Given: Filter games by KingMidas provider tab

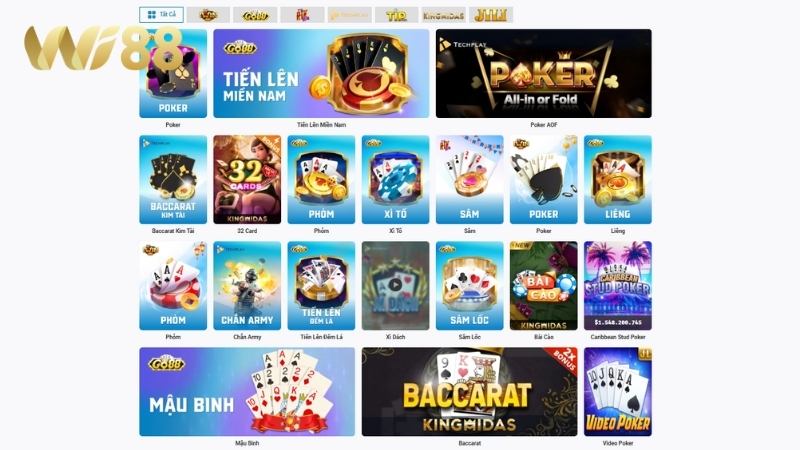Looking at the screenshot, I should (443, 15).
